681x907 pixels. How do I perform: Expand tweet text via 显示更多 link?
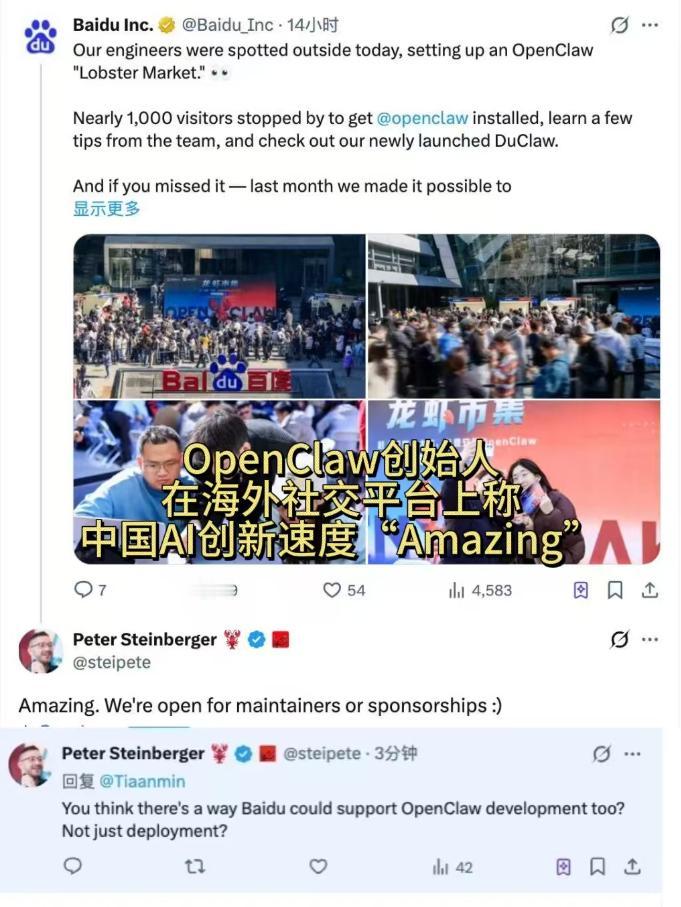106,208
